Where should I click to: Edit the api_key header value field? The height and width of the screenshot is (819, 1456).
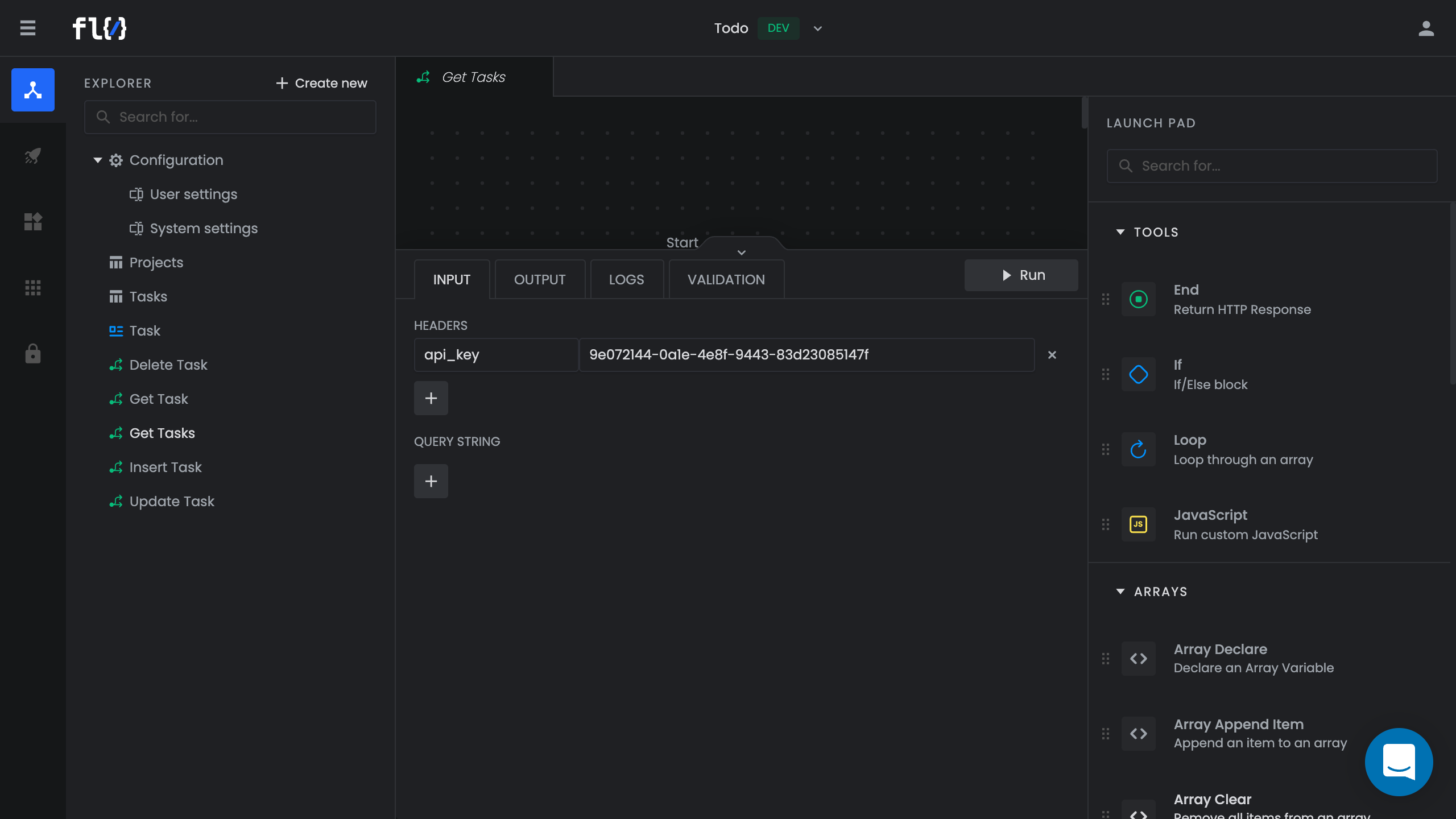[806, 355]
